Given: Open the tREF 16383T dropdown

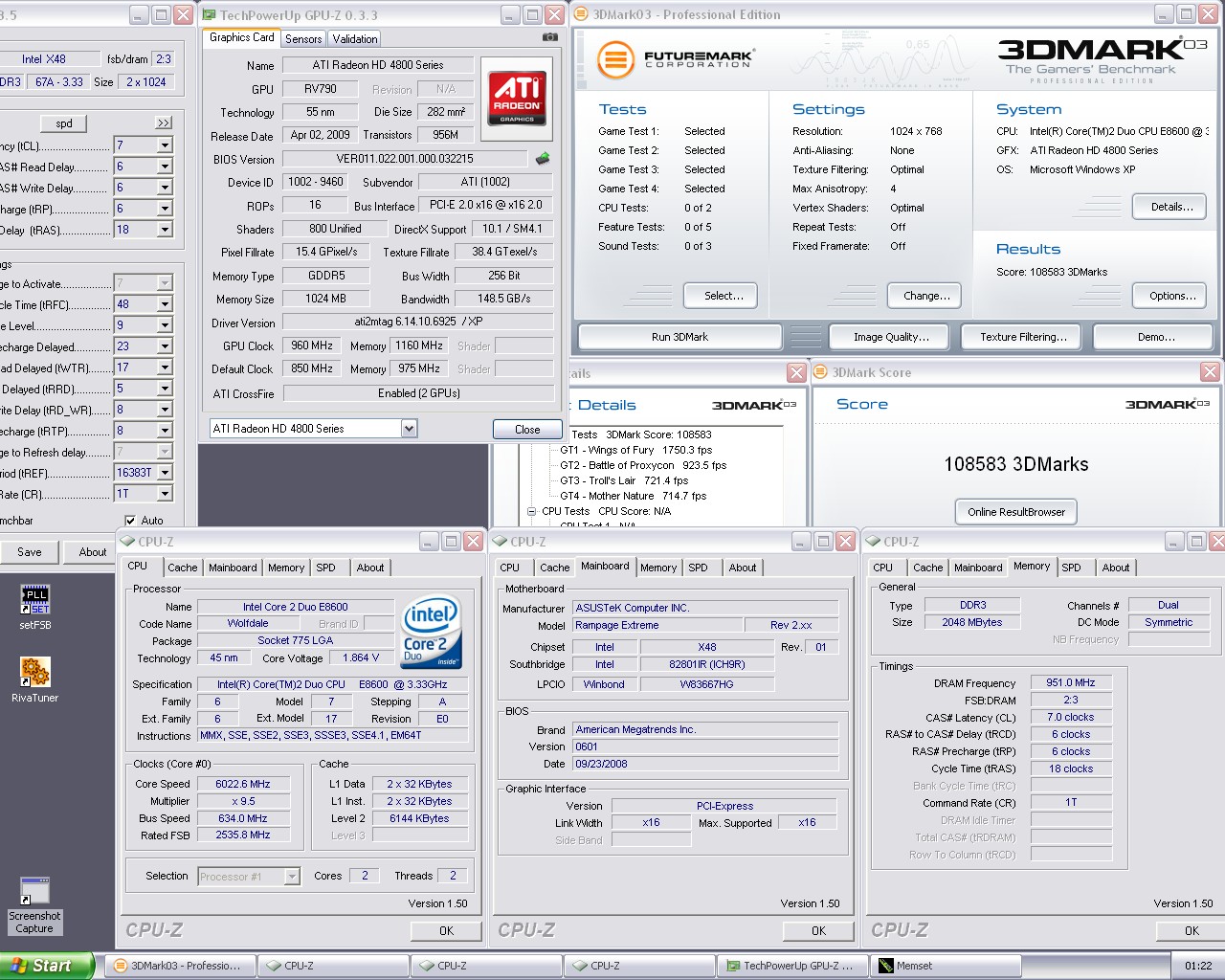Looking at the screenshot, I should click(165, 473).
